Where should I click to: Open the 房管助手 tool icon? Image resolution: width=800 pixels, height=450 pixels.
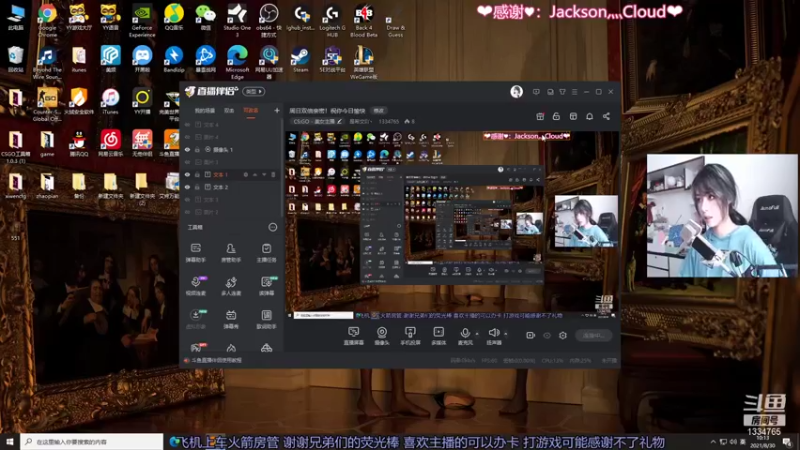(231, 248)
